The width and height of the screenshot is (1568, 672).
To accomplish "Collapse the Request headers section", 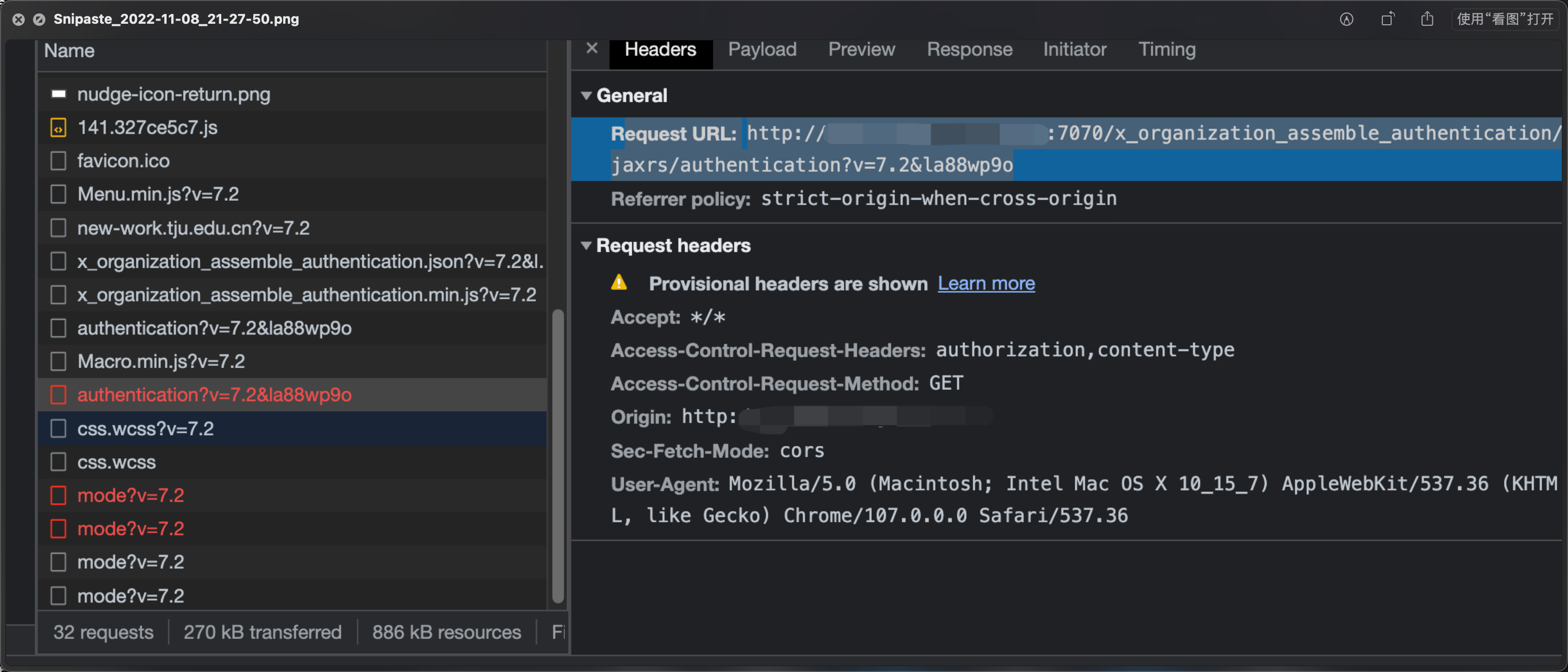I will tap(586, 246).
